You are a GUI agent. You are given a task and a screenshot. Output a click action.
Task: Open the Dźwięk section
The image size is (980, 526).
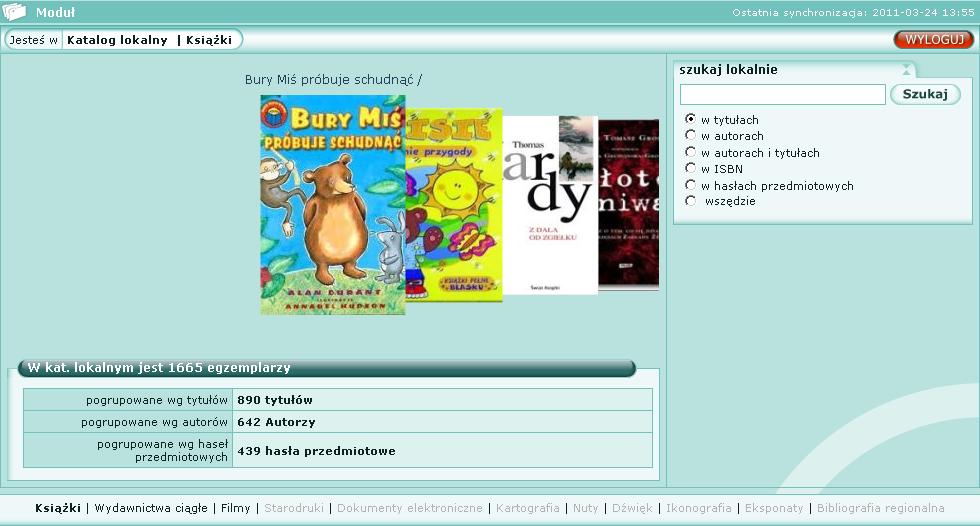[632, 508]
